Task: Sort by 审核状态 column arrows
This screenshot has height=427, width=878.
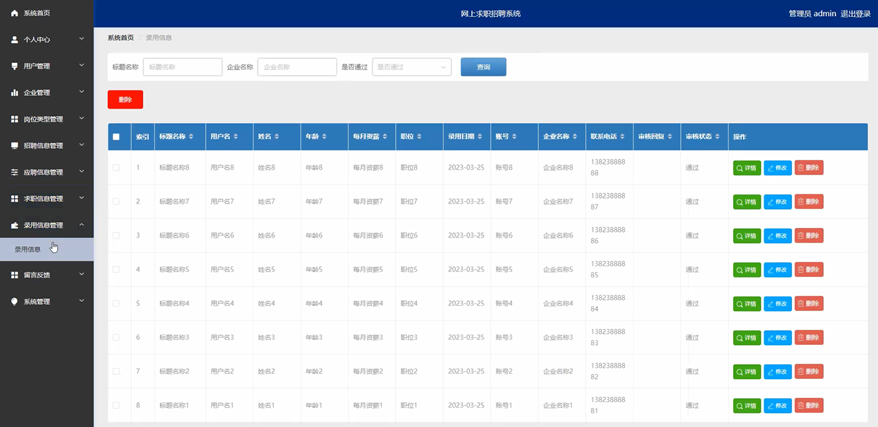Action: tap(718, 137)
